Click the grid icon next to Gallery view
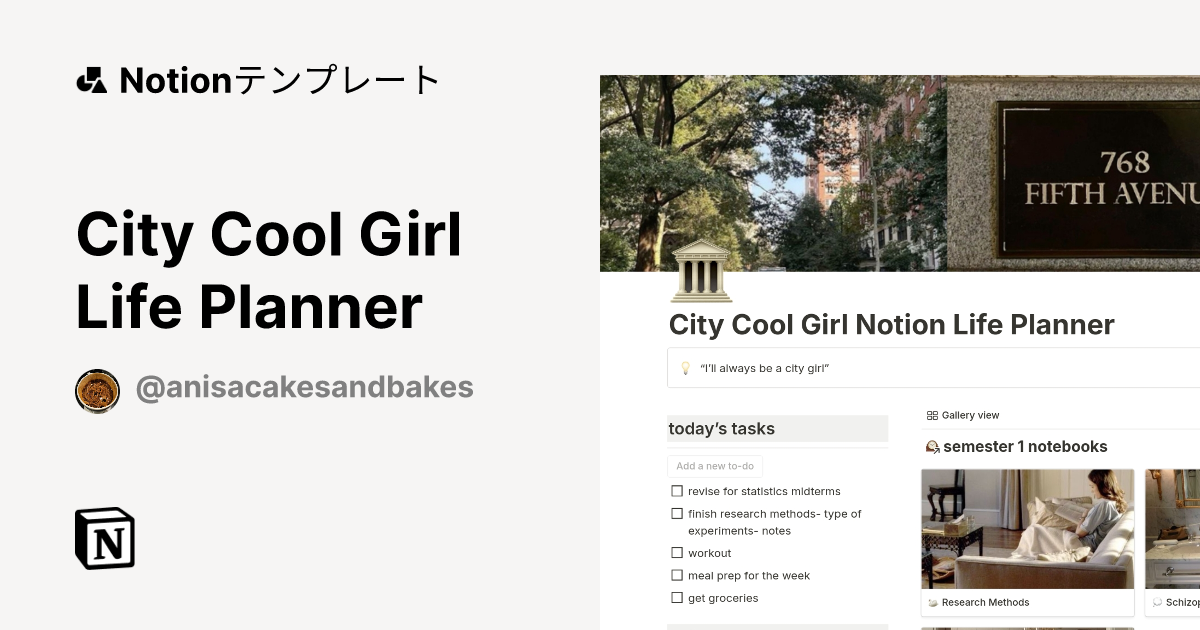Viewport: 1200px width, 630px height. click(931, 414)
